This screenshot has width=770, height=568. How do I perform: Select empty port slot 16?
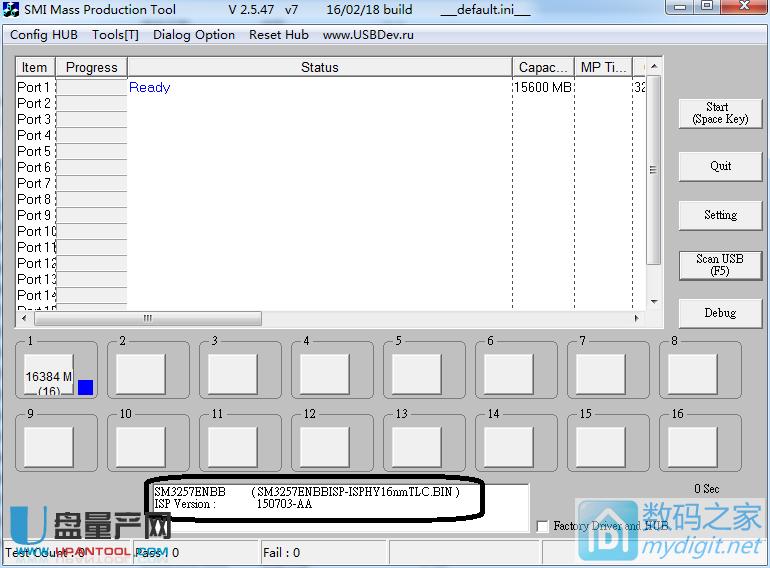point(692,447)
